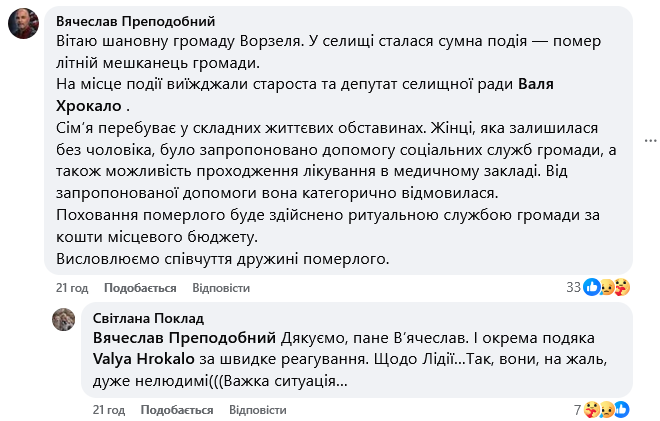
Task: Reply to Світлана Поклад with Відповісти
Action: [x=257, y=410]
